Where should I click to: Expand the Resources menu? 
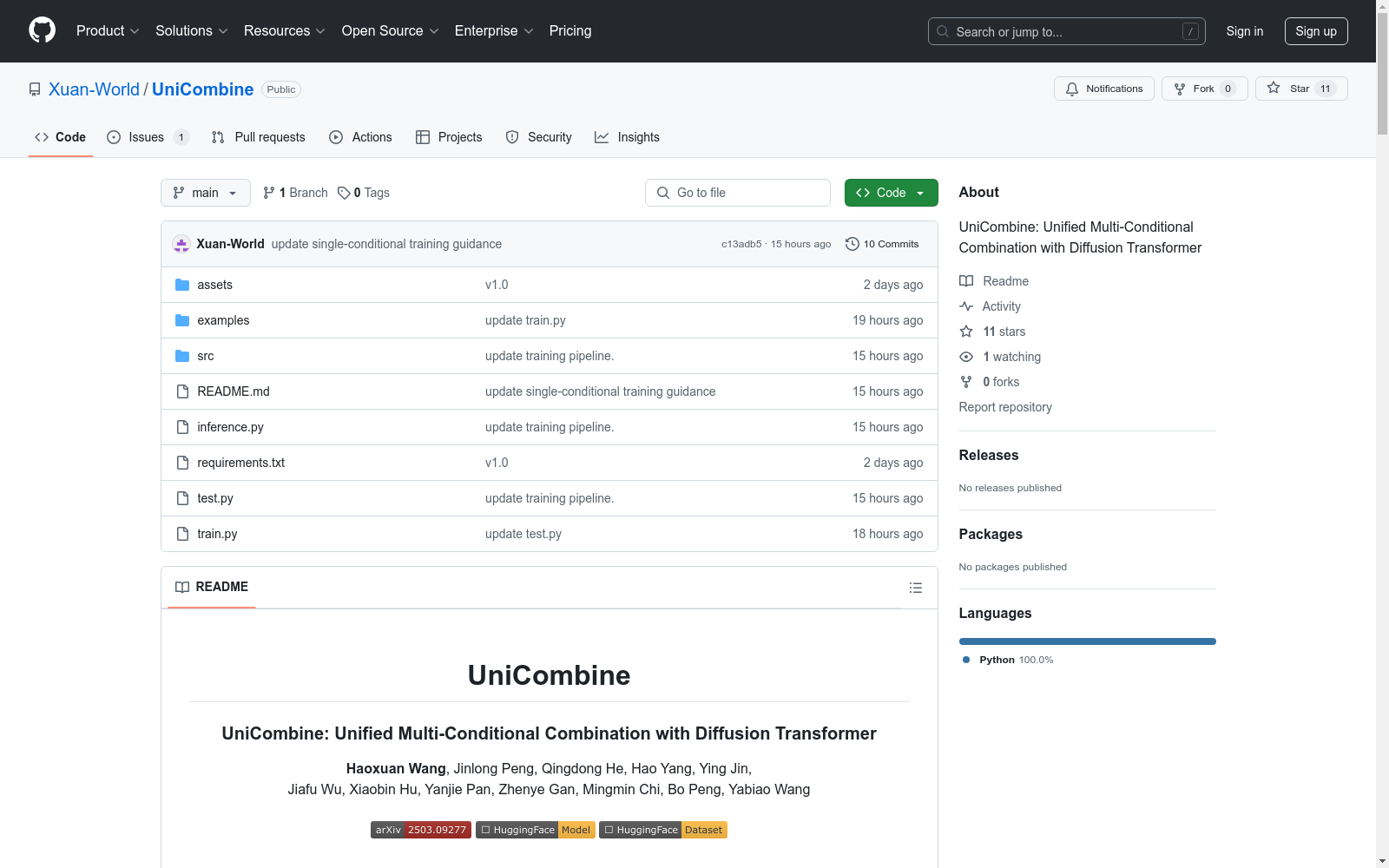point(285,30)
